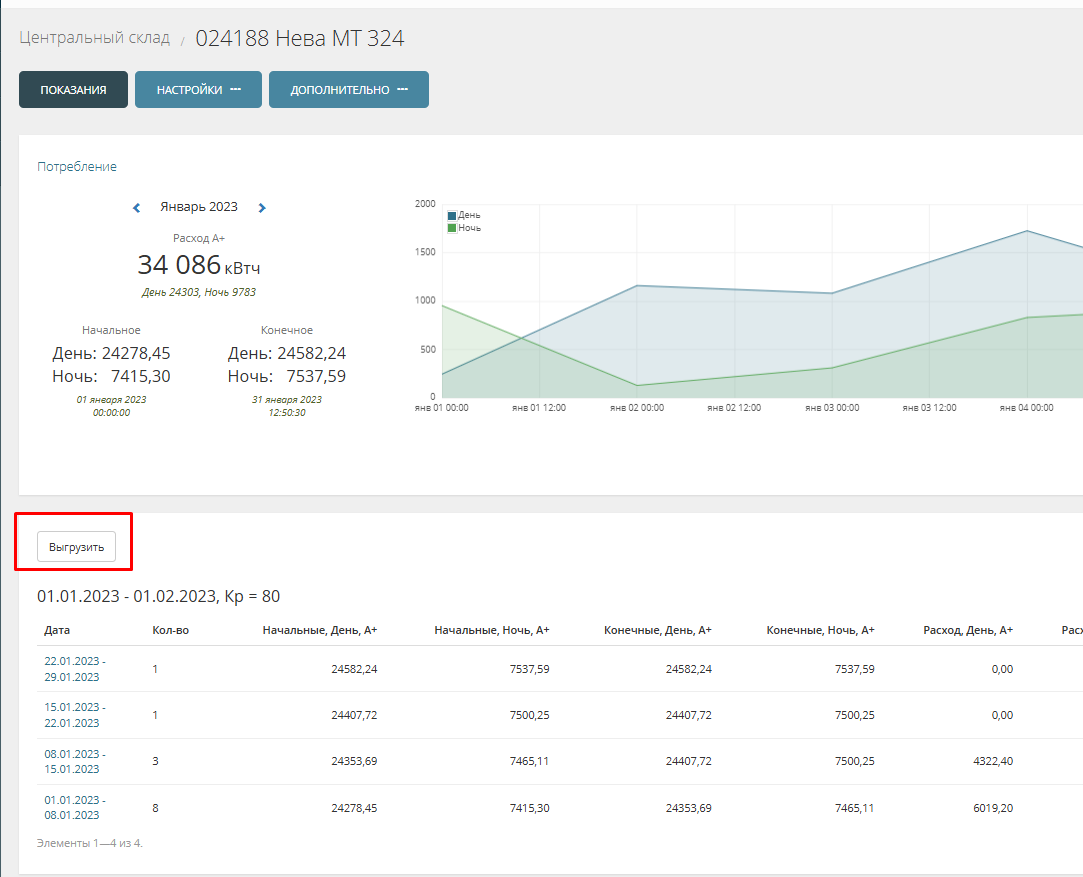1083x877 pixels.
Task: Navigate to previous month using left arrow
Action: tap(136, 207)
